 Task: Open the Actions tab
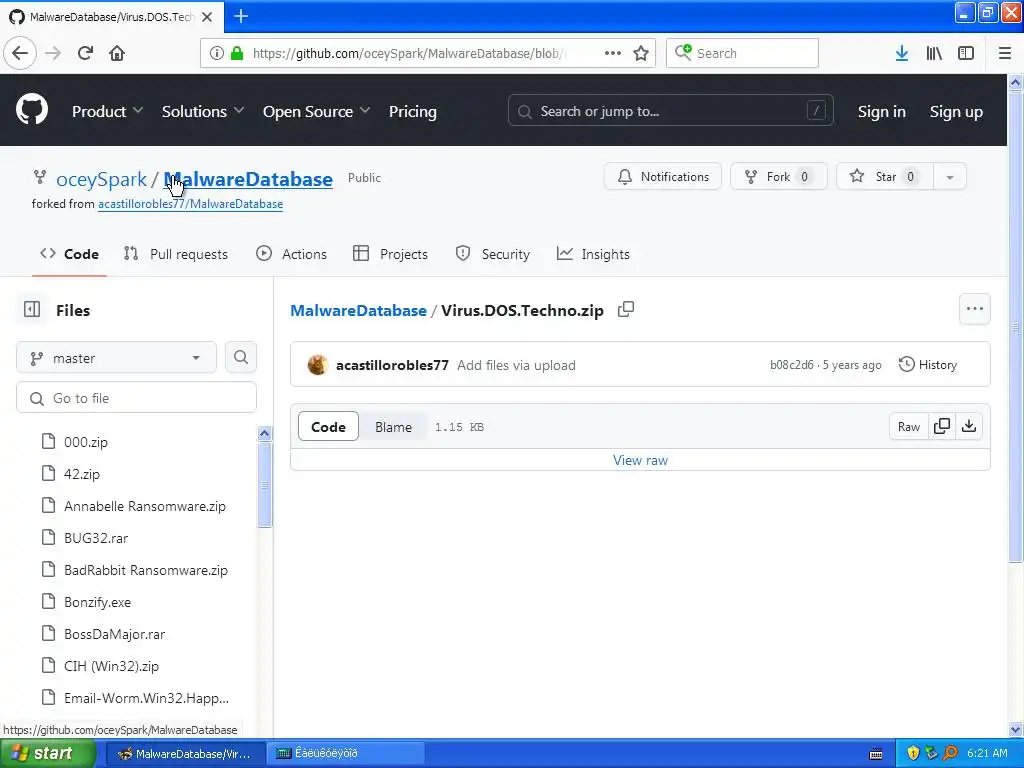tap(291, 254)
